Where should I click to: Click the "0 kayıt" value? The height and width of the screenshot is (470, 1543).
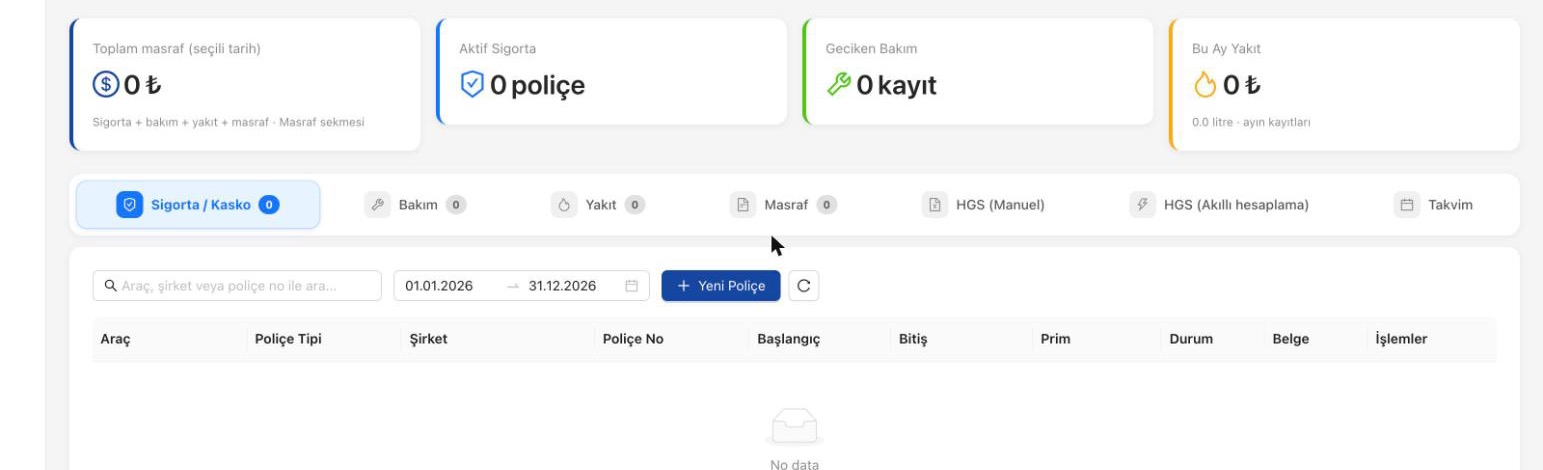point(896,86)
